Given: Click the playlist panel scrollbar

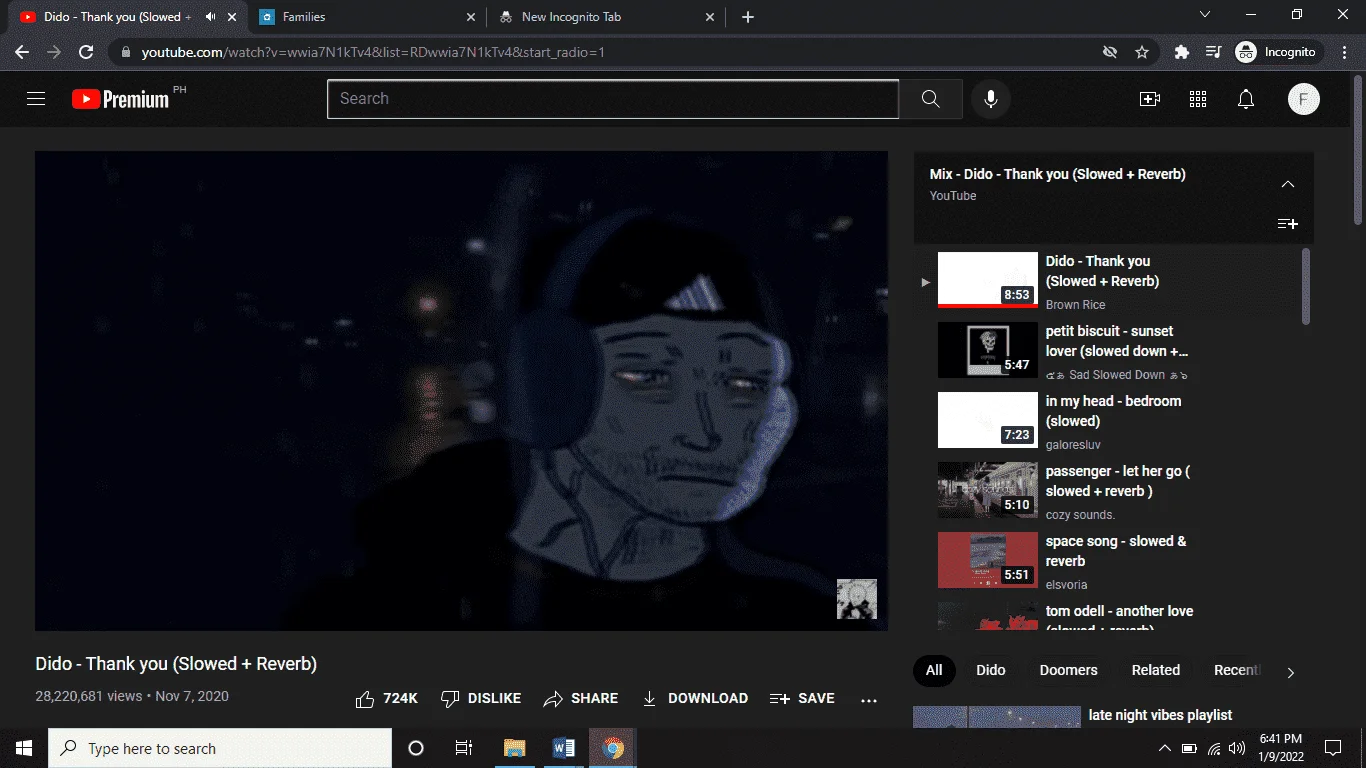Looking at the screenshot, I should [1306, 286].
